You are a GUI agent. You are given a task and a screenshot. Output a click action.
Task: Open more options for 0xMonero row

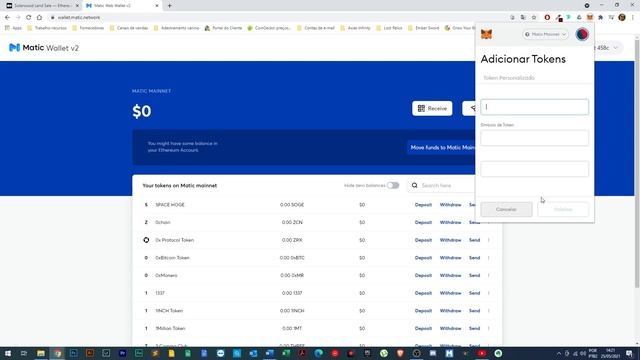pyautogui.click(x=489, y=276)
